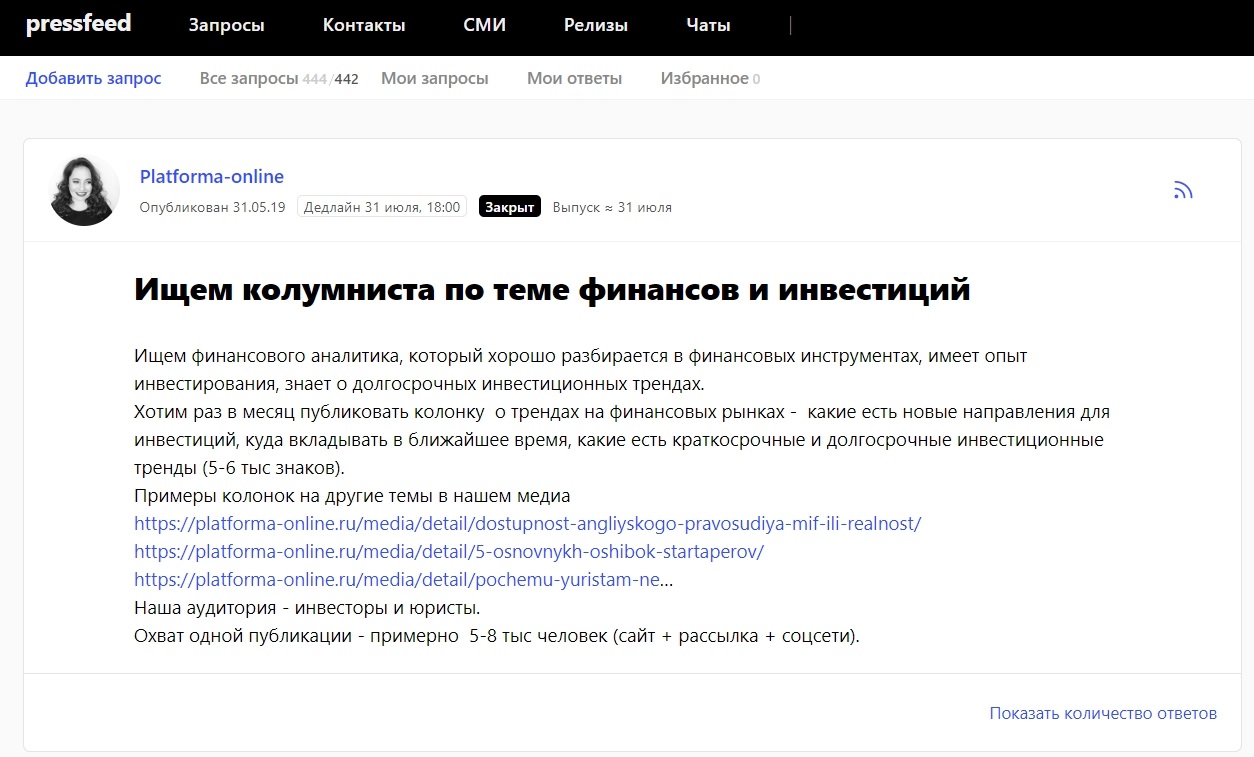This screenshot has width=1254, height=757.
Task: Click the Дедлайн 31 июля badge
Action: pos(382,207)
